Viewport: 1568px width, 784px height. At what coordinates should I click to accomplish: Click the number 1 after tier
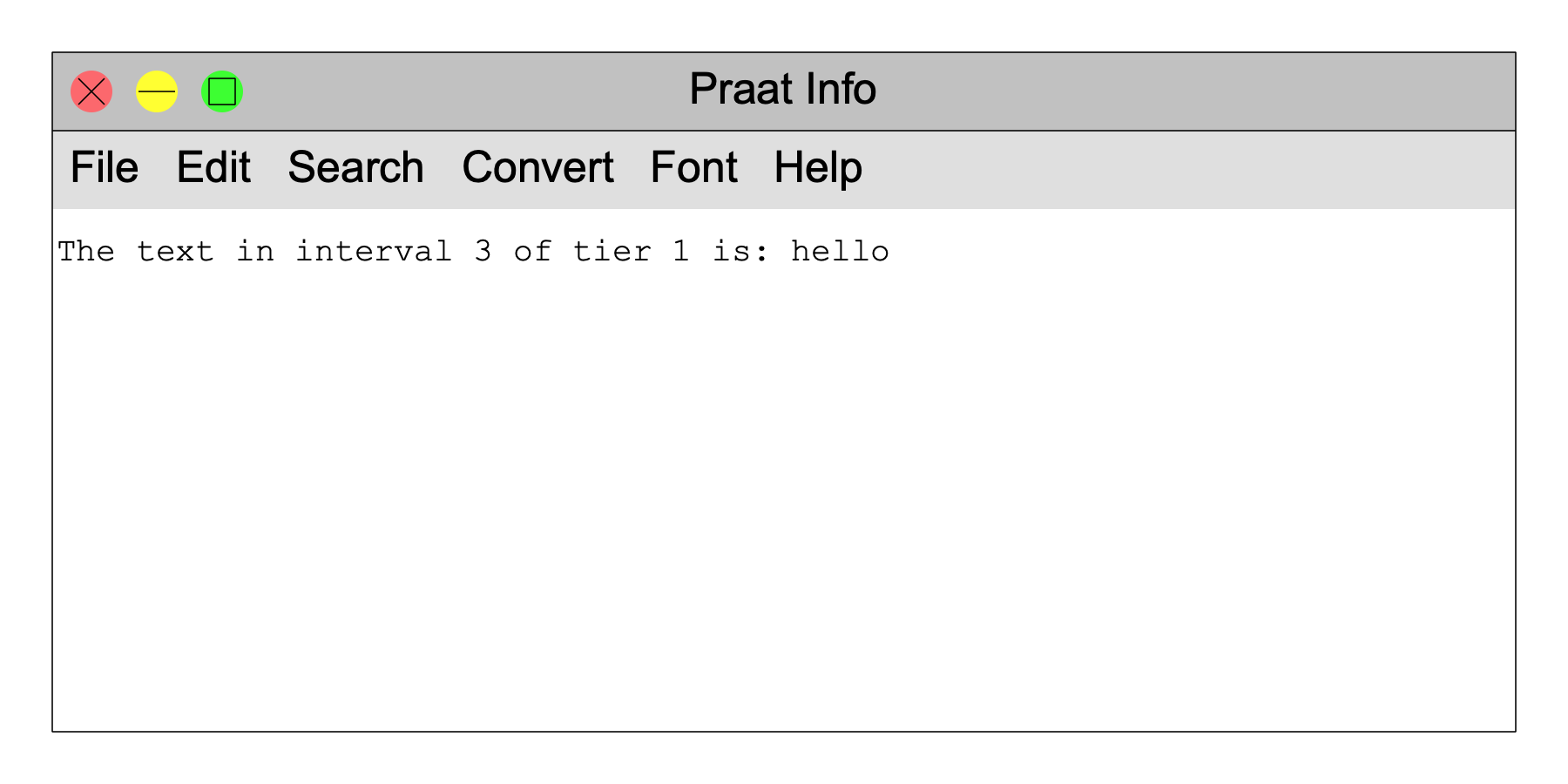681,251
